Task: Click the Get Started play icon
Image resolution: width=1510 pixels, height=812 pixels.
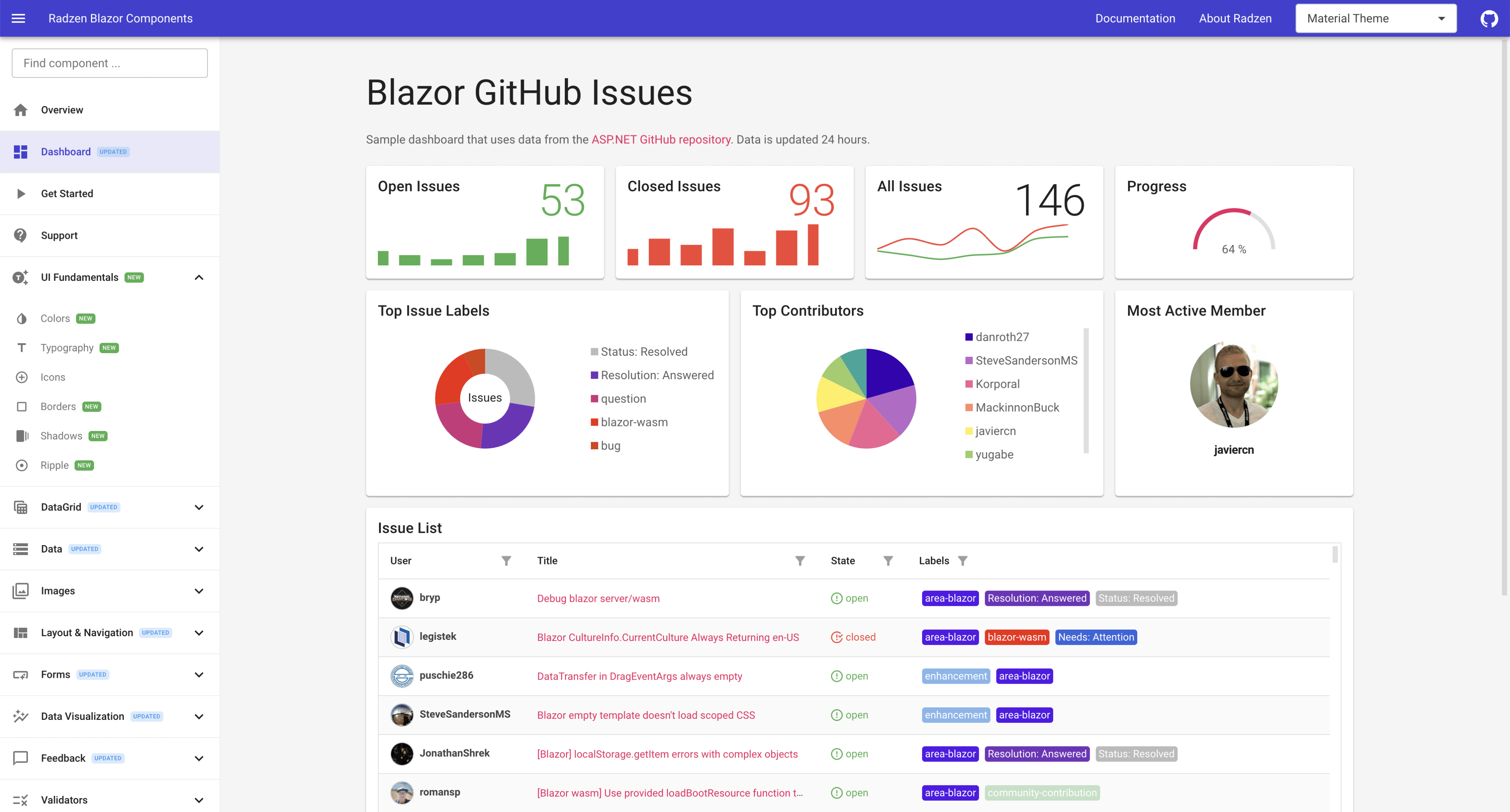Action: pyautogui.click(x=21, y=194)
